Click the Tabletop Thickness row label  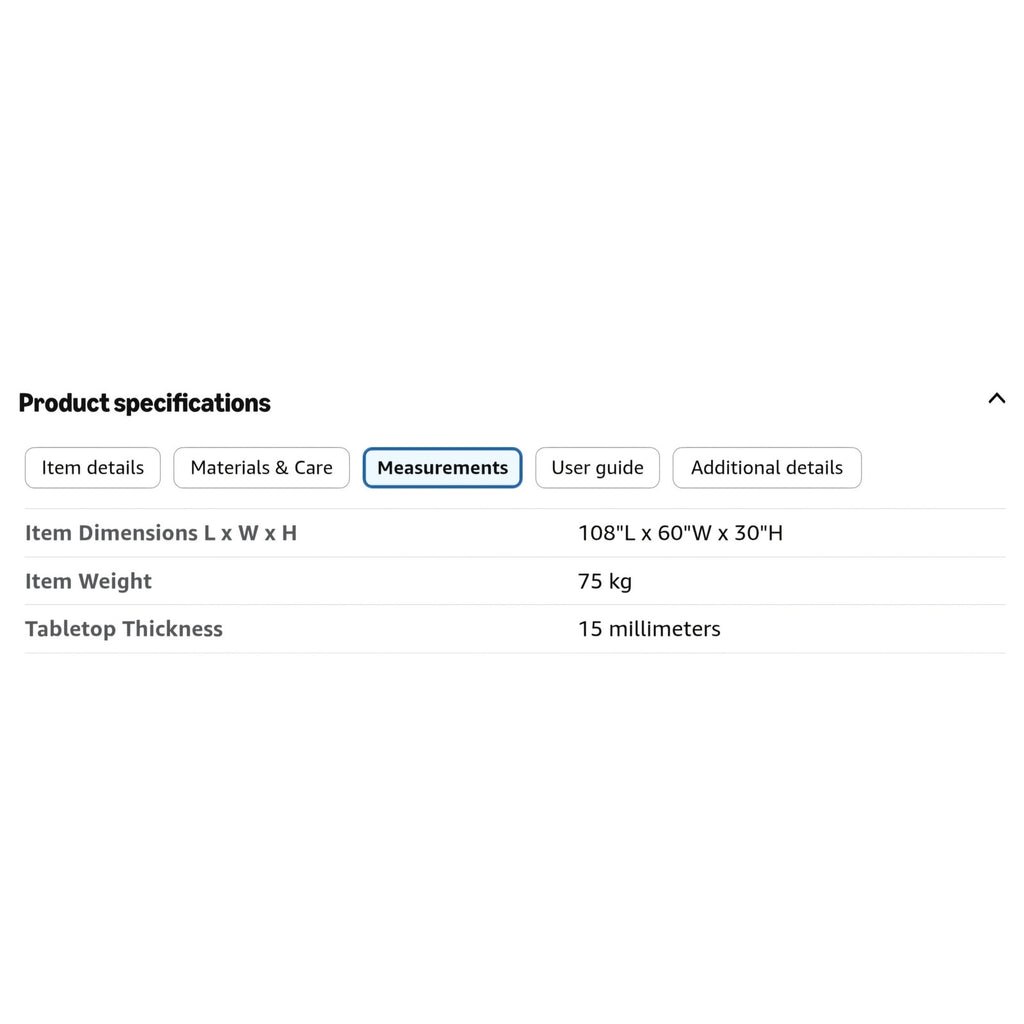(123, 629)
